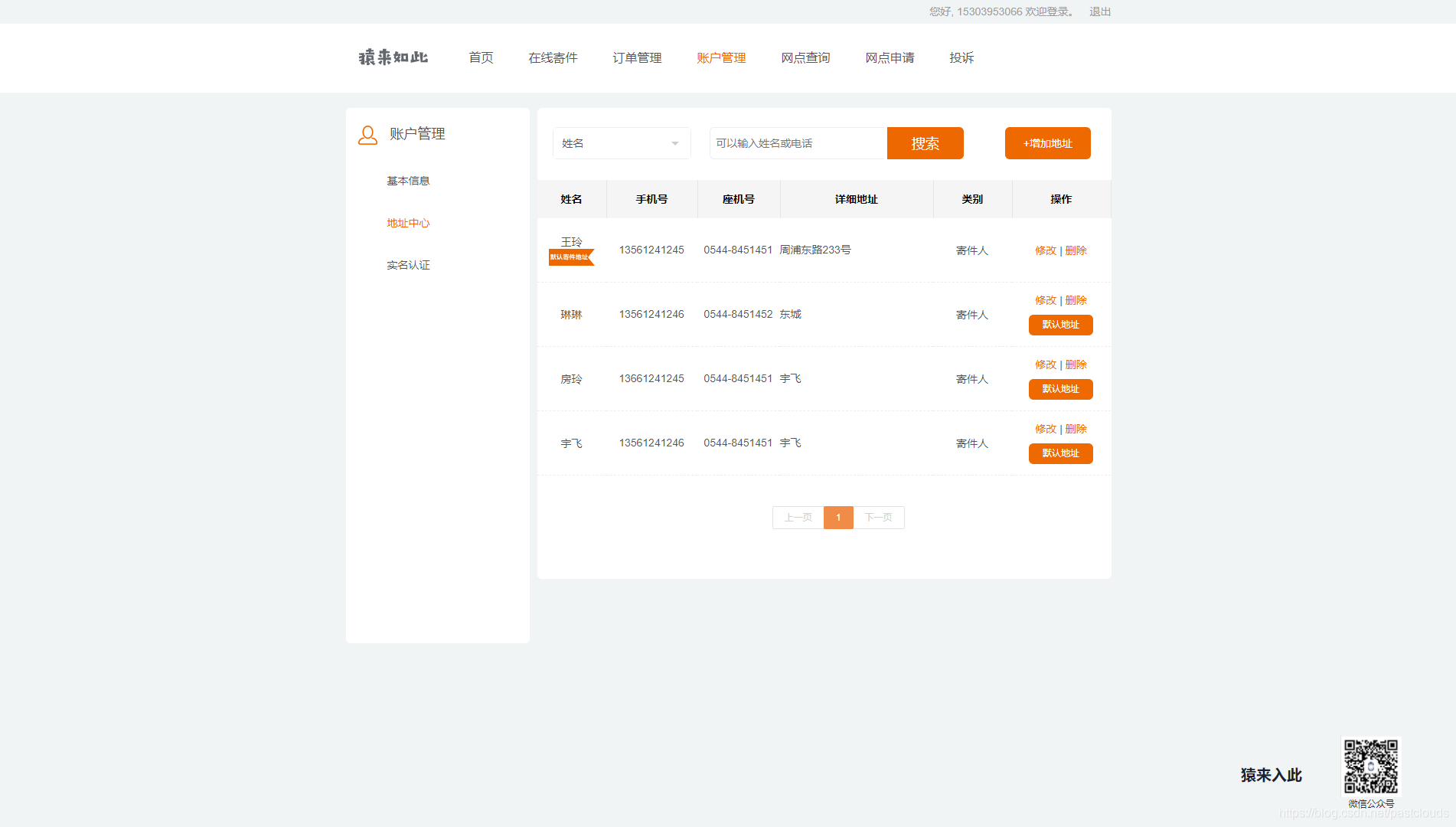
Task: Click the default sender address ribbon badge
Action: coord(571,257)
